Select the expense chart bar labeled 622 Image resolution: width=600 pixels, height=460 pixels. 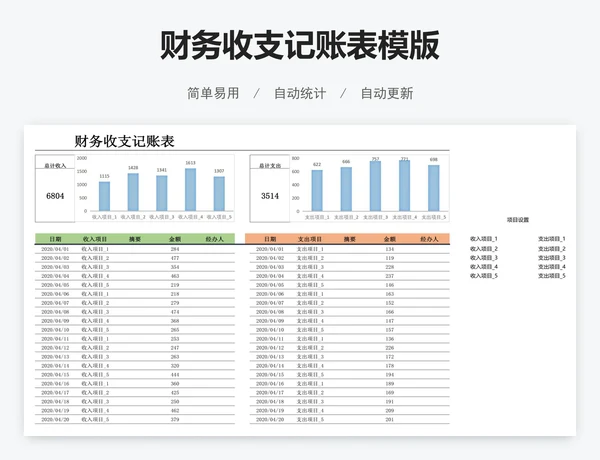317,191
